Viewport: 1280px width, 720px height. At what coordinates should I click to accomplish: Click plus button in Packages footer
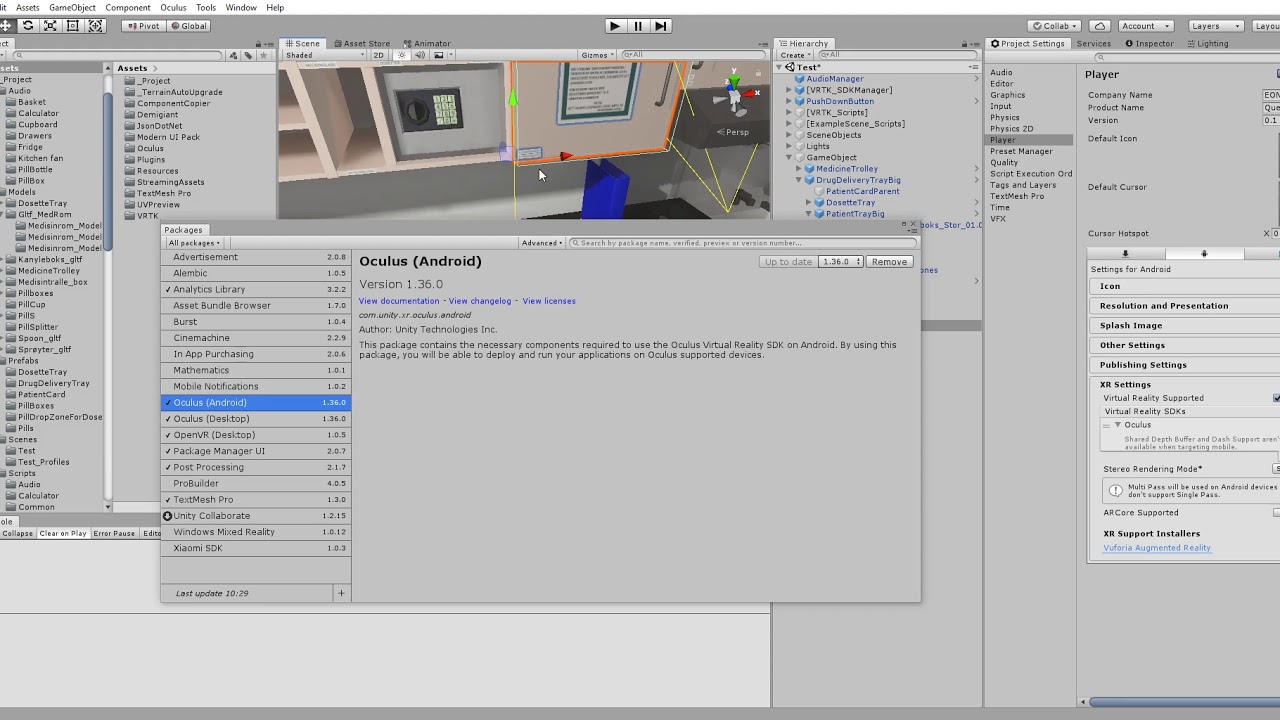tap(341, 593)
